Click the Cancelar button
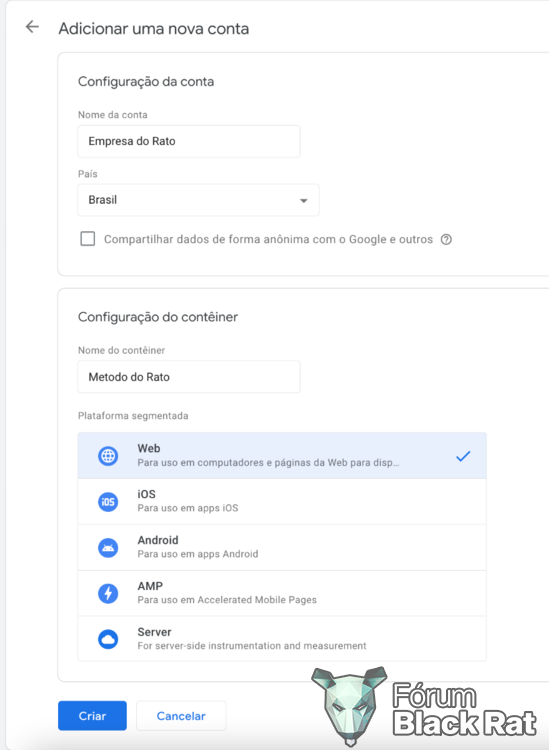Viewport: 549px width, 750px height. [181, 716]
